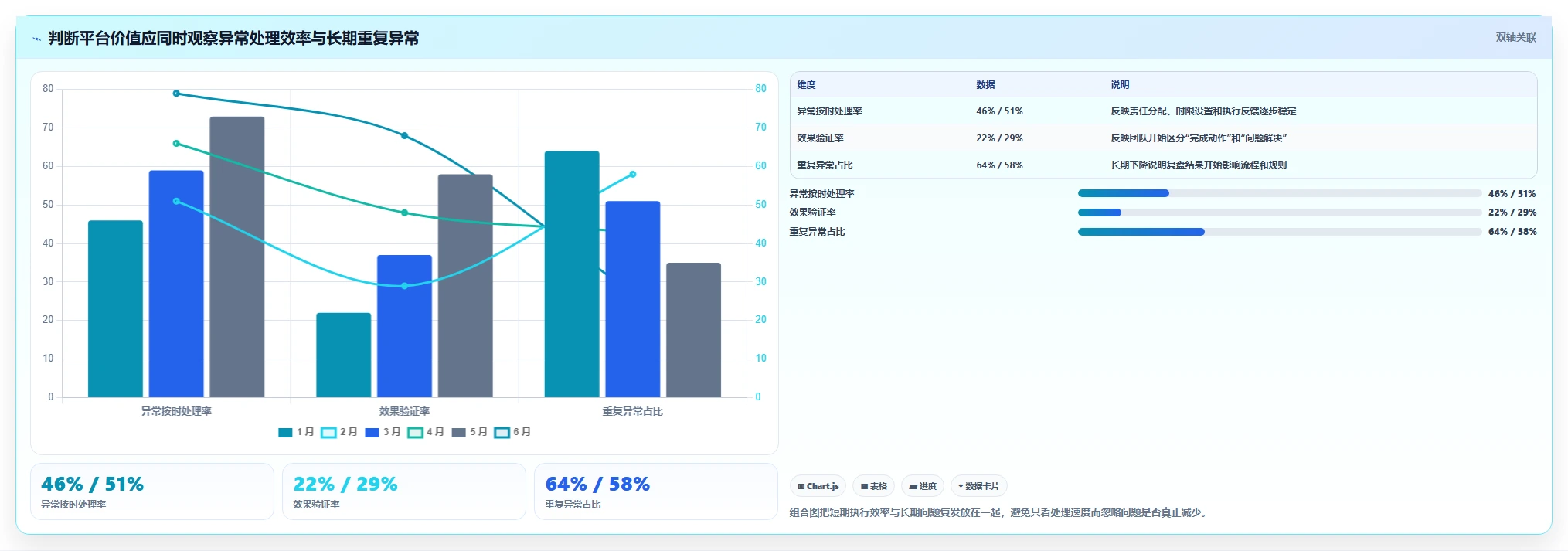Toggle the 2月 legend series

click(339, 432)
